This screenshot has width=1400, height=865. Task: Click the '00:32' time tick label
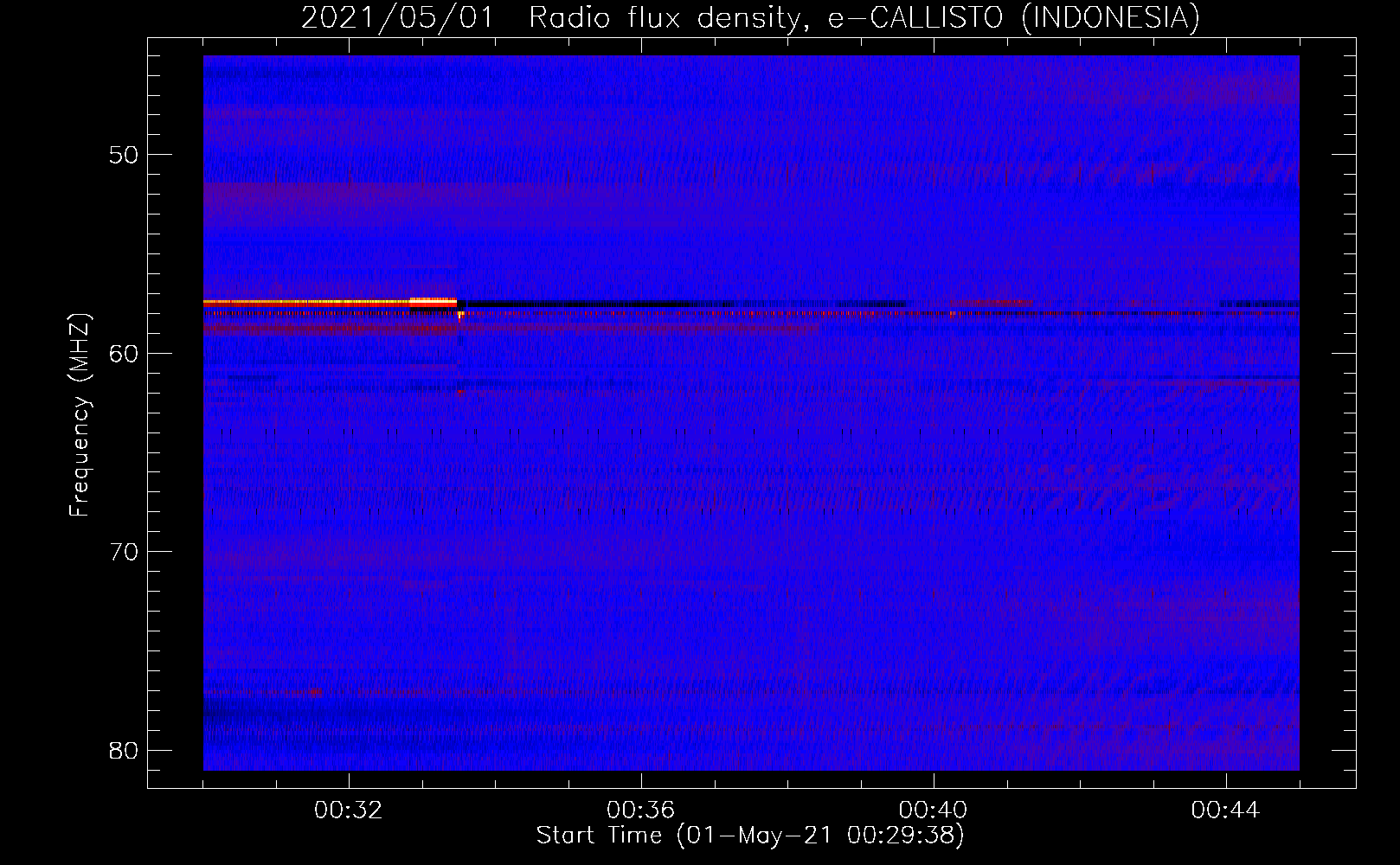[349, 811]
